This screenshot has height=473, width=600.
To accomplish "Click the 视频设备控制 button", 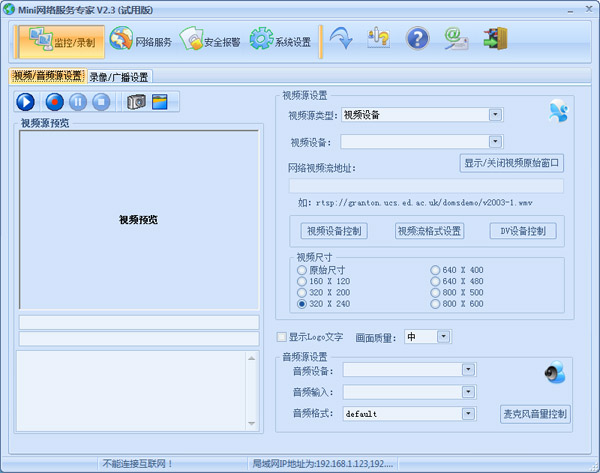I will point(335,231).
